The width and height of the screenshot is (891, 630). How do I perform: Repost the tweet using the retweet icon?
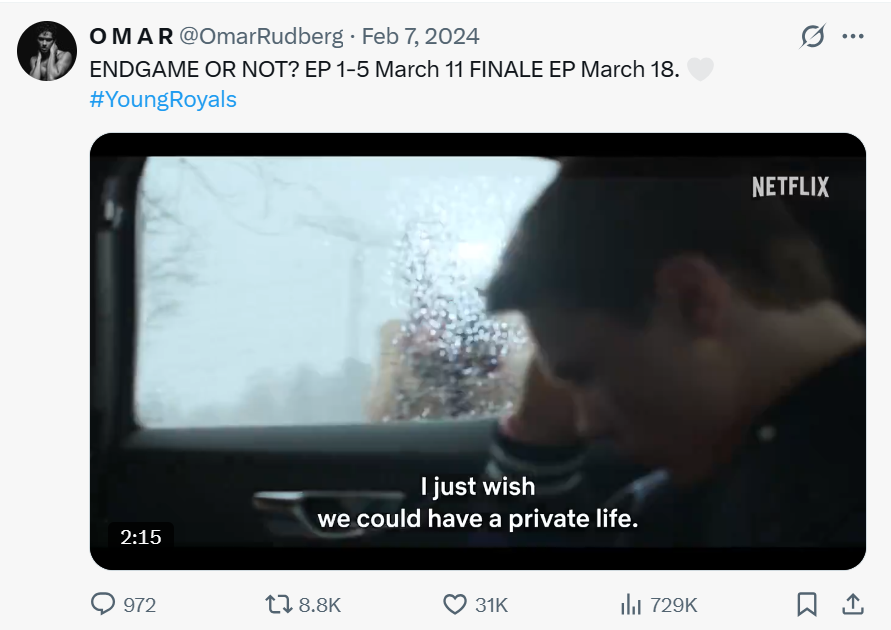(x=276, y=604)
